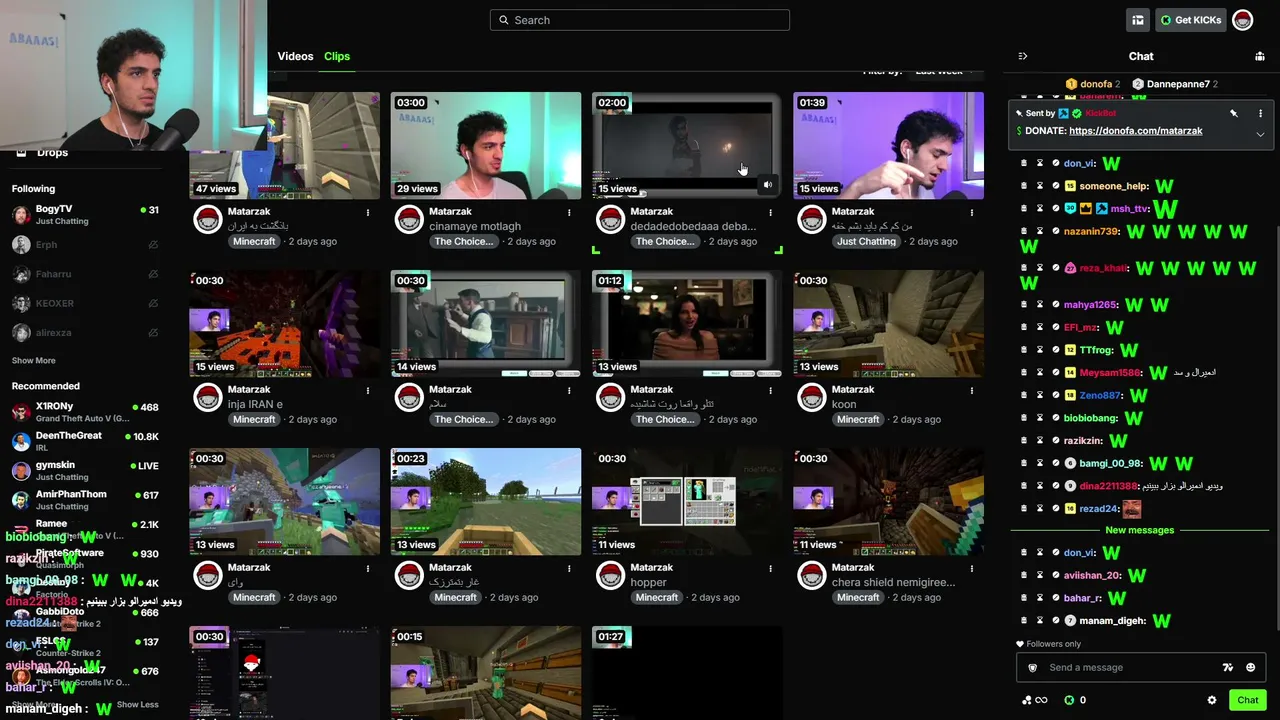This screenshot has width=1280, height=720.
Task: Click the Get KICKs button
Action: tap(1191, 20)
